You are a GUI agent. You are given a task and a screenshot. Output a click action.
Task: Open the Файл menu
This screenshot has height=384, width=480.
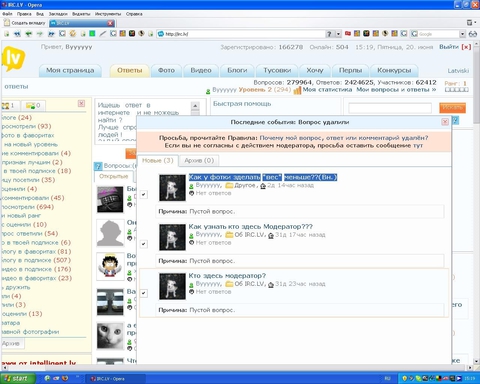pyautogui.click(x=7, y=14)
